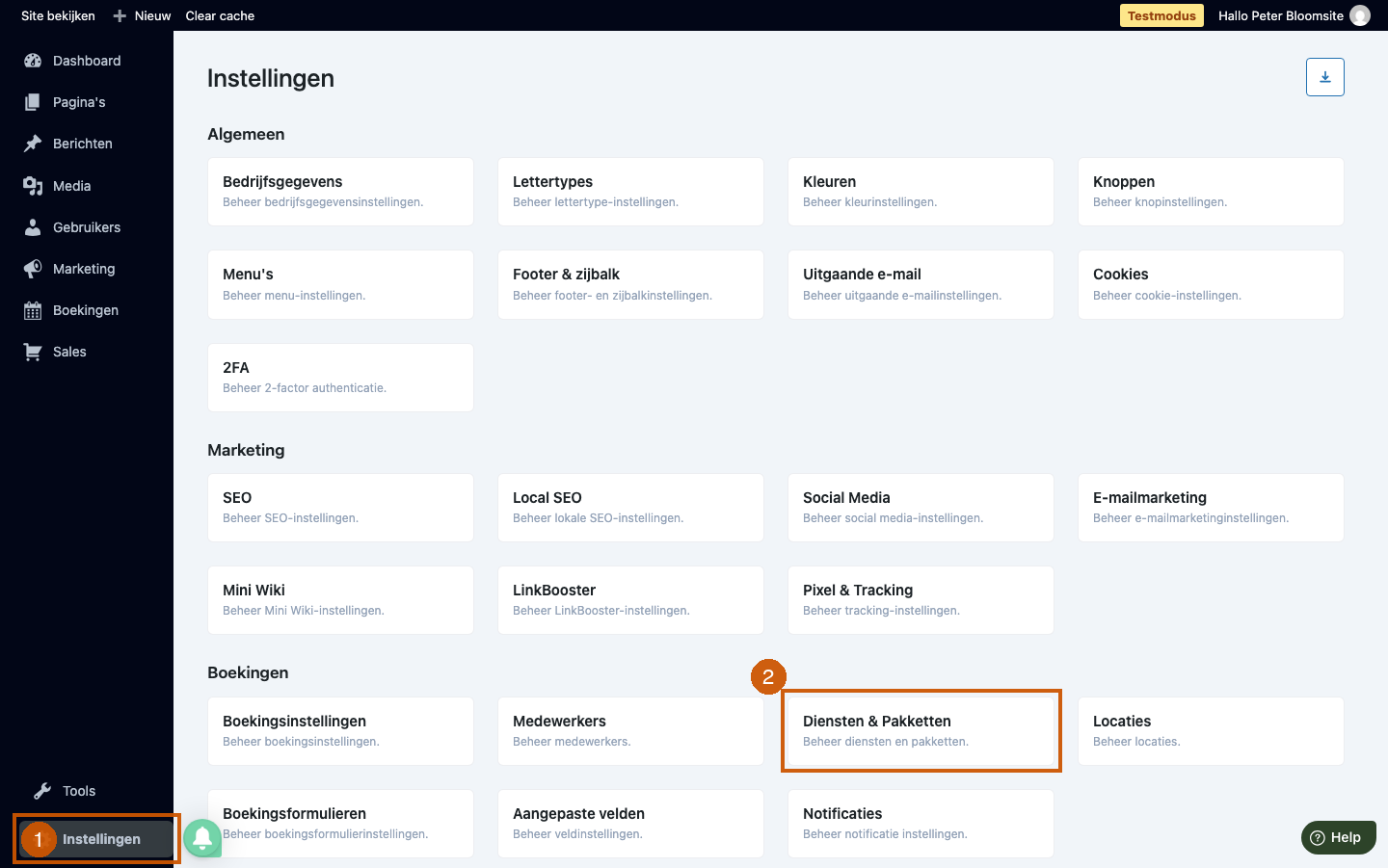1388x868 pixels.
Task: Click the Tools wrench icon
Action: (x=42, y=791)
